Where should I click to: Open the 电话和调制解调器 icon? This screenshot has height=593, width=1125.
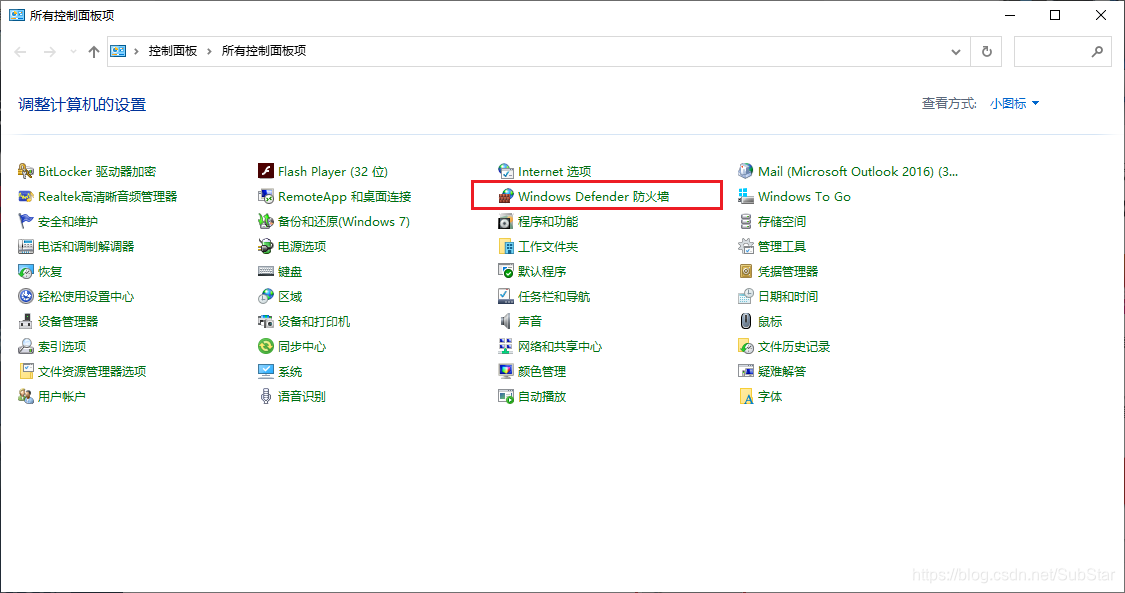tap(26, 247)
